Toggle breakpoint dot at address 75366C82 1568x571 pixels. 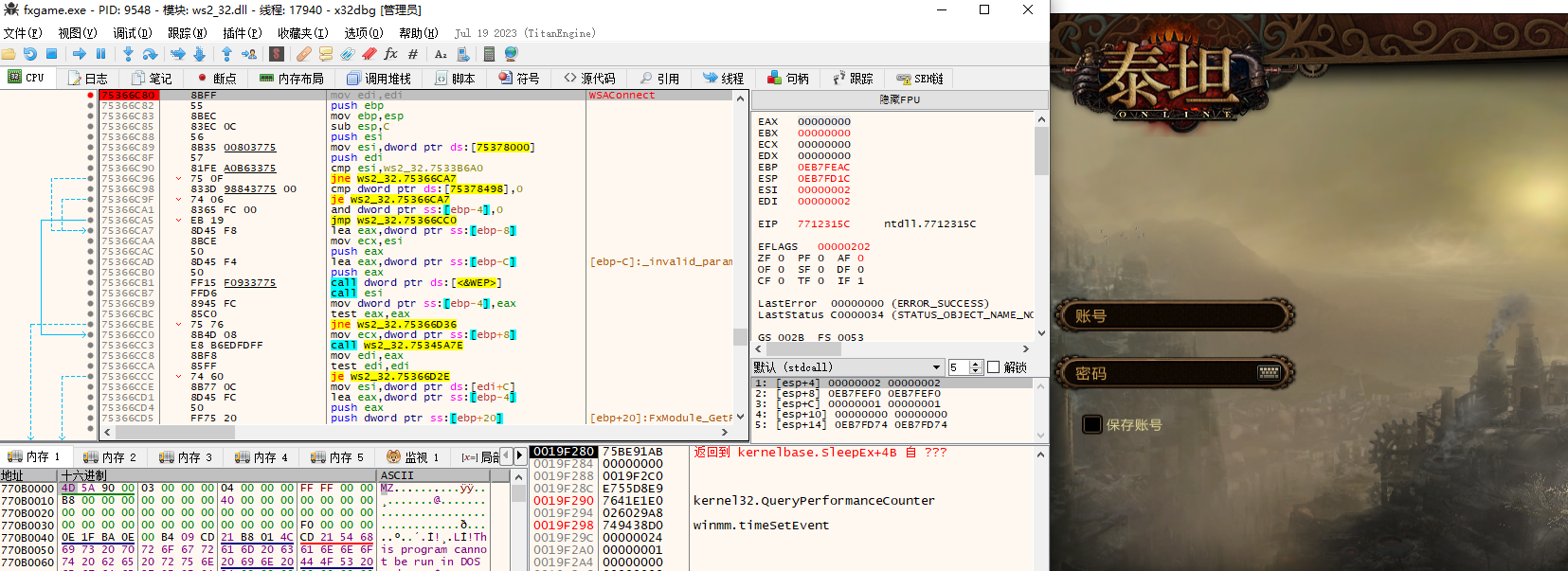90,105
